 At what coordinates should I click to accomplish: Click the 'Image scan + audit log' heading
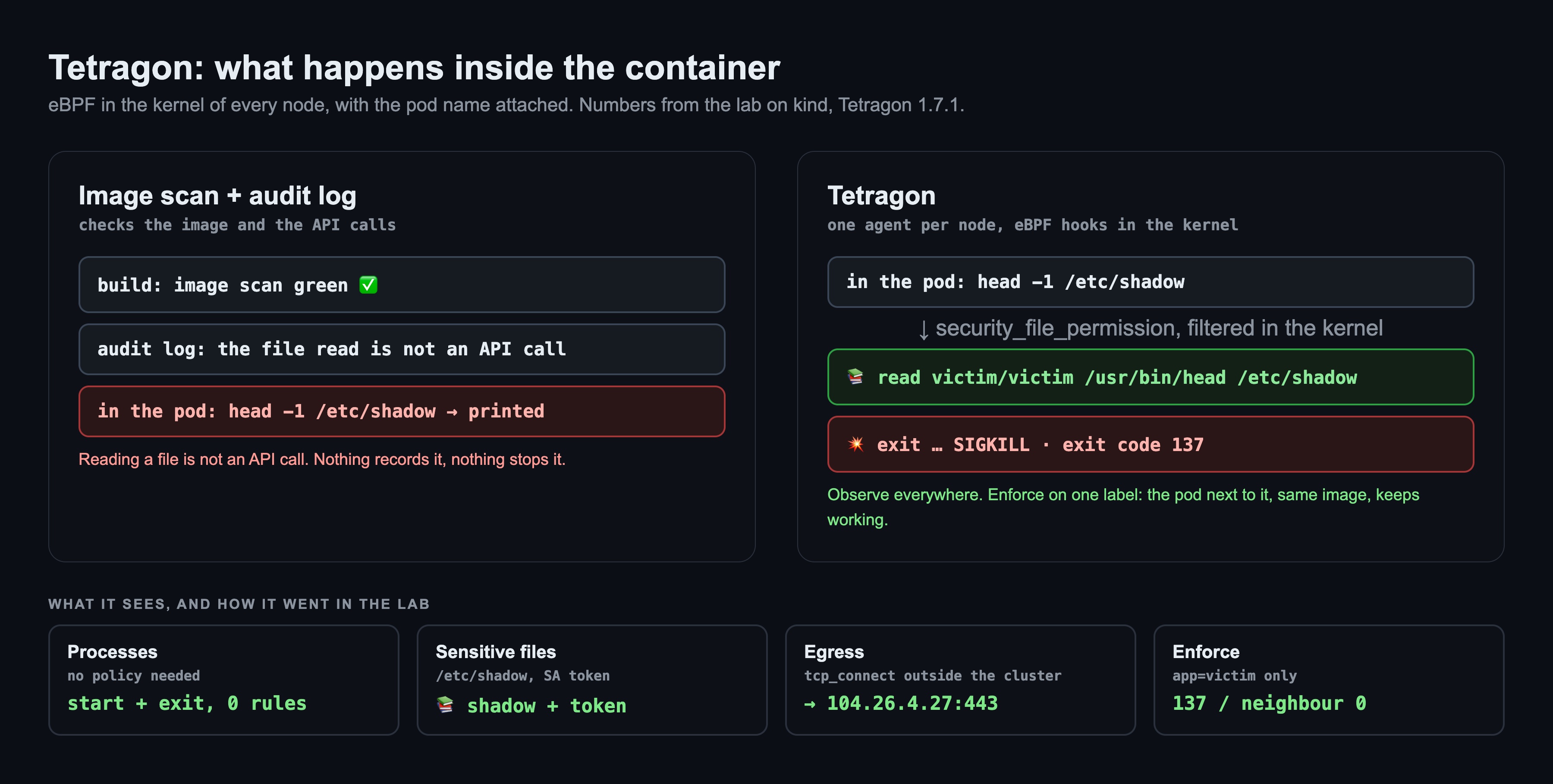click(218, 196)
